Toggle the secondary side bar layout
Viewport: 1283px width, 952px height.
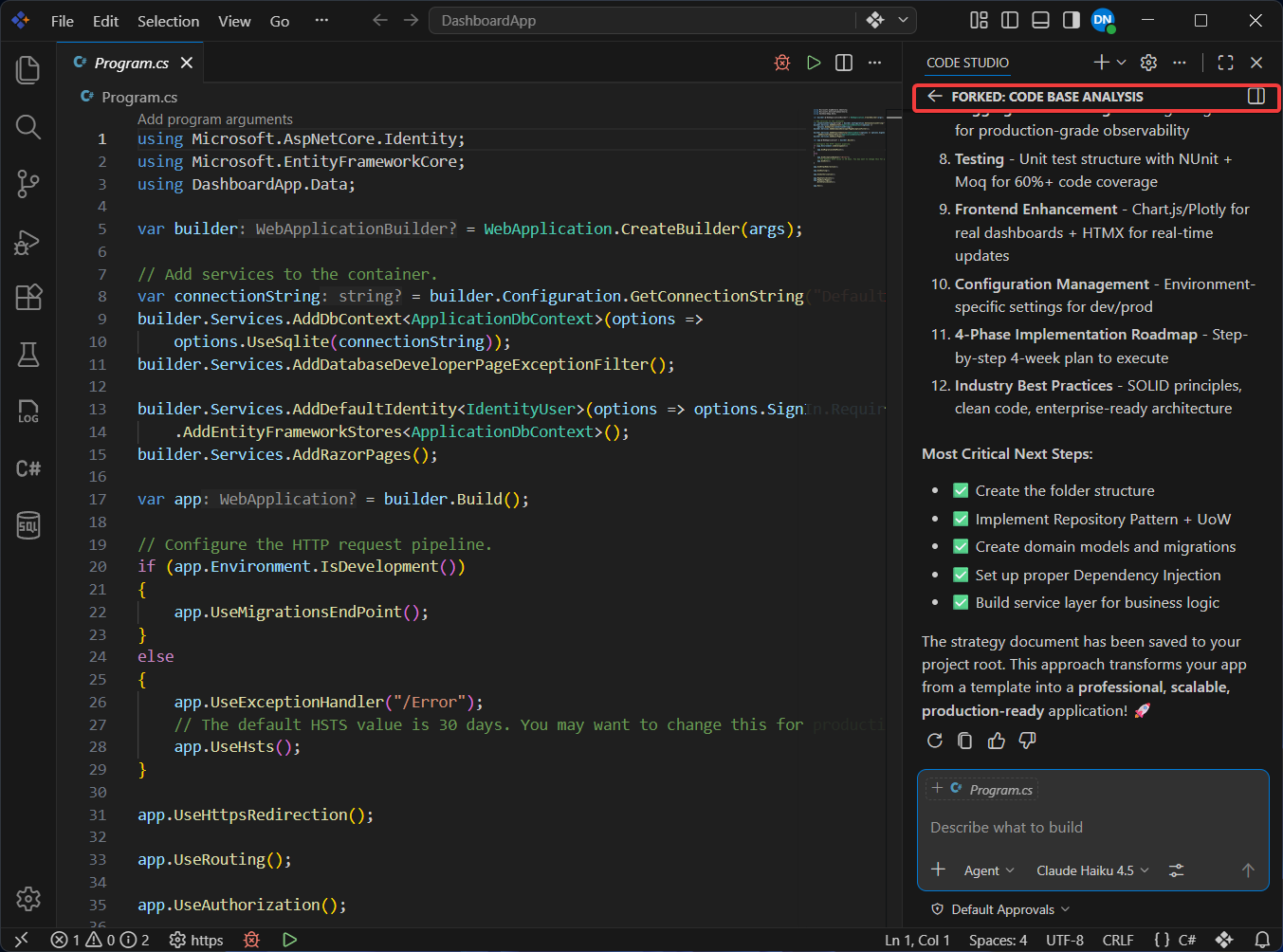pyautogui.click(x=1072, y=20)
